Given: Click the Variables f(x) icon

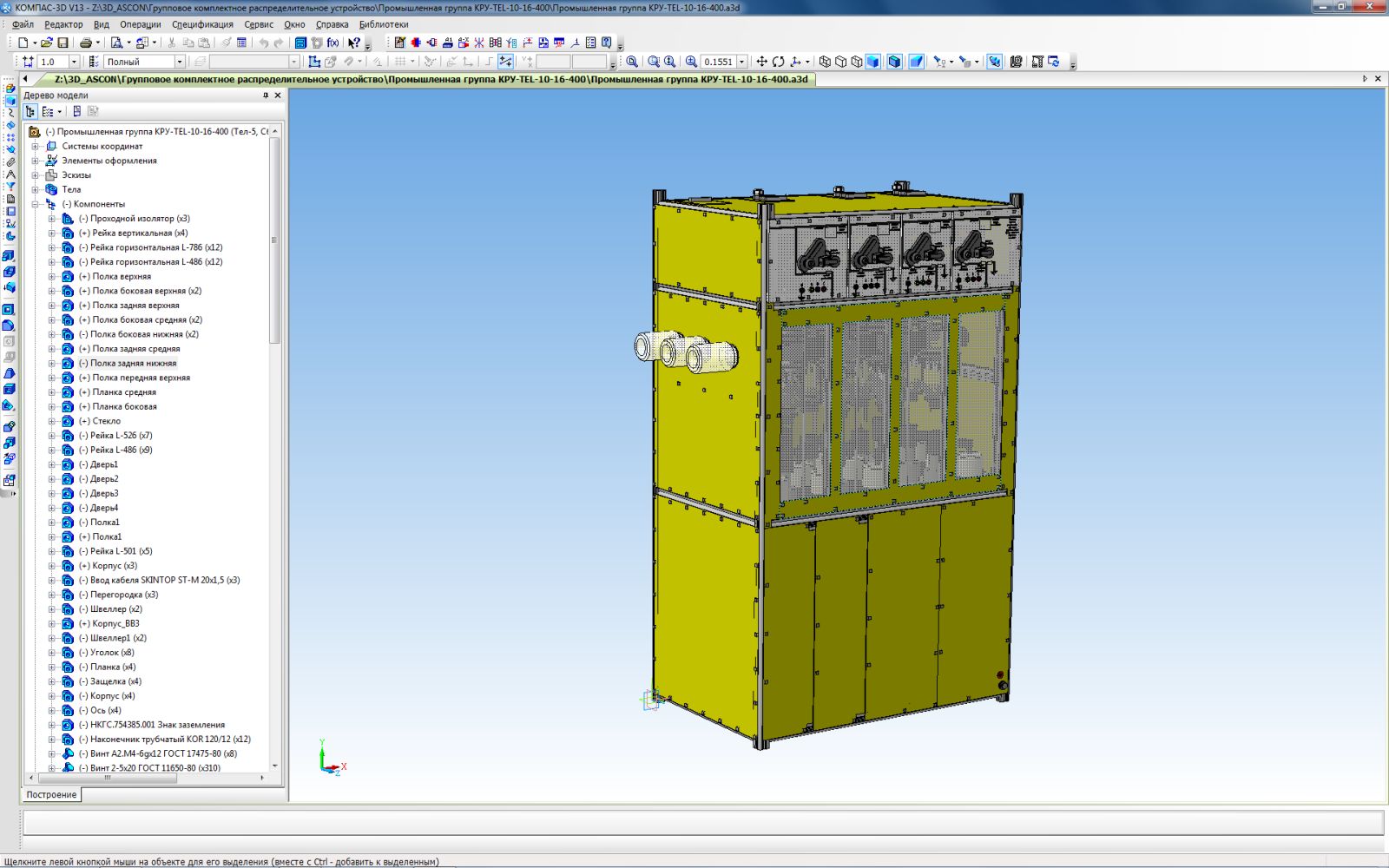Looking at the screenshot, I should [332, 43].
